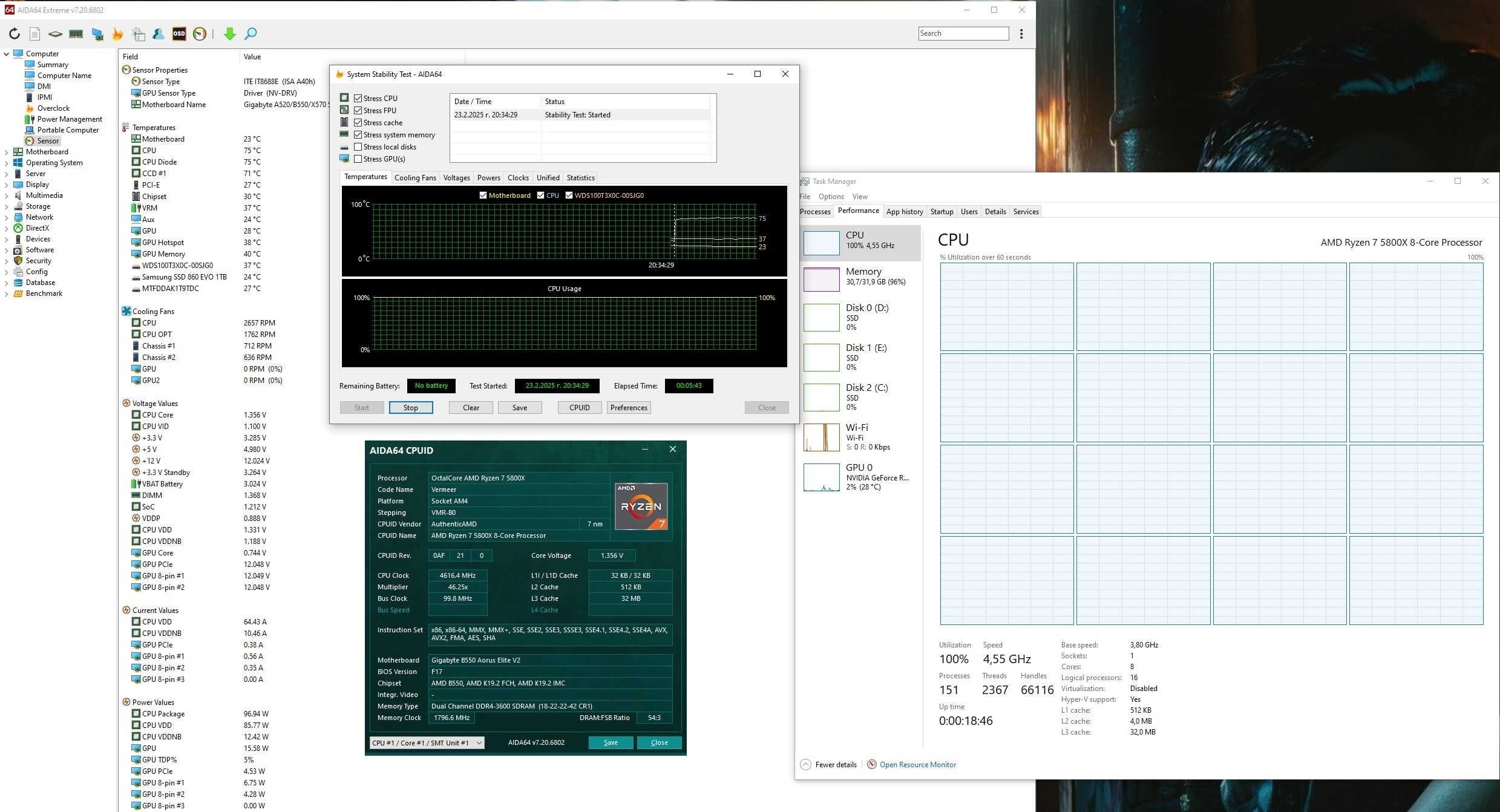1500x812 pixels.
Task: Click the Open Resource Monitor icon
Action: click(x=872, y=764)
